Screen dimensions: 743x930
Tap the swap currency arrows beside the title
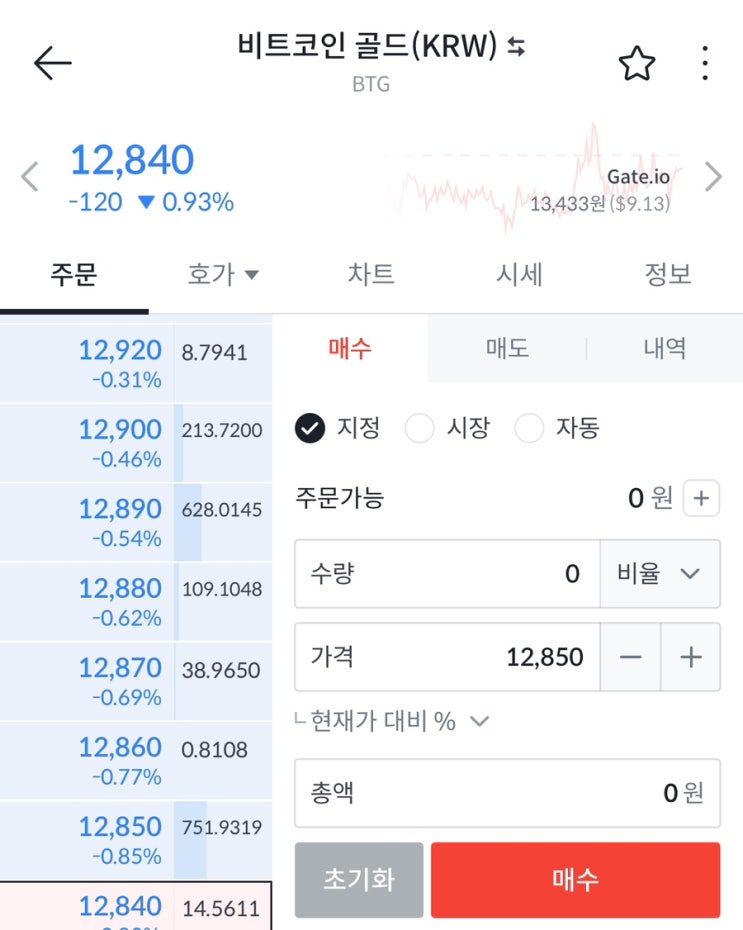tap(516, 47)
